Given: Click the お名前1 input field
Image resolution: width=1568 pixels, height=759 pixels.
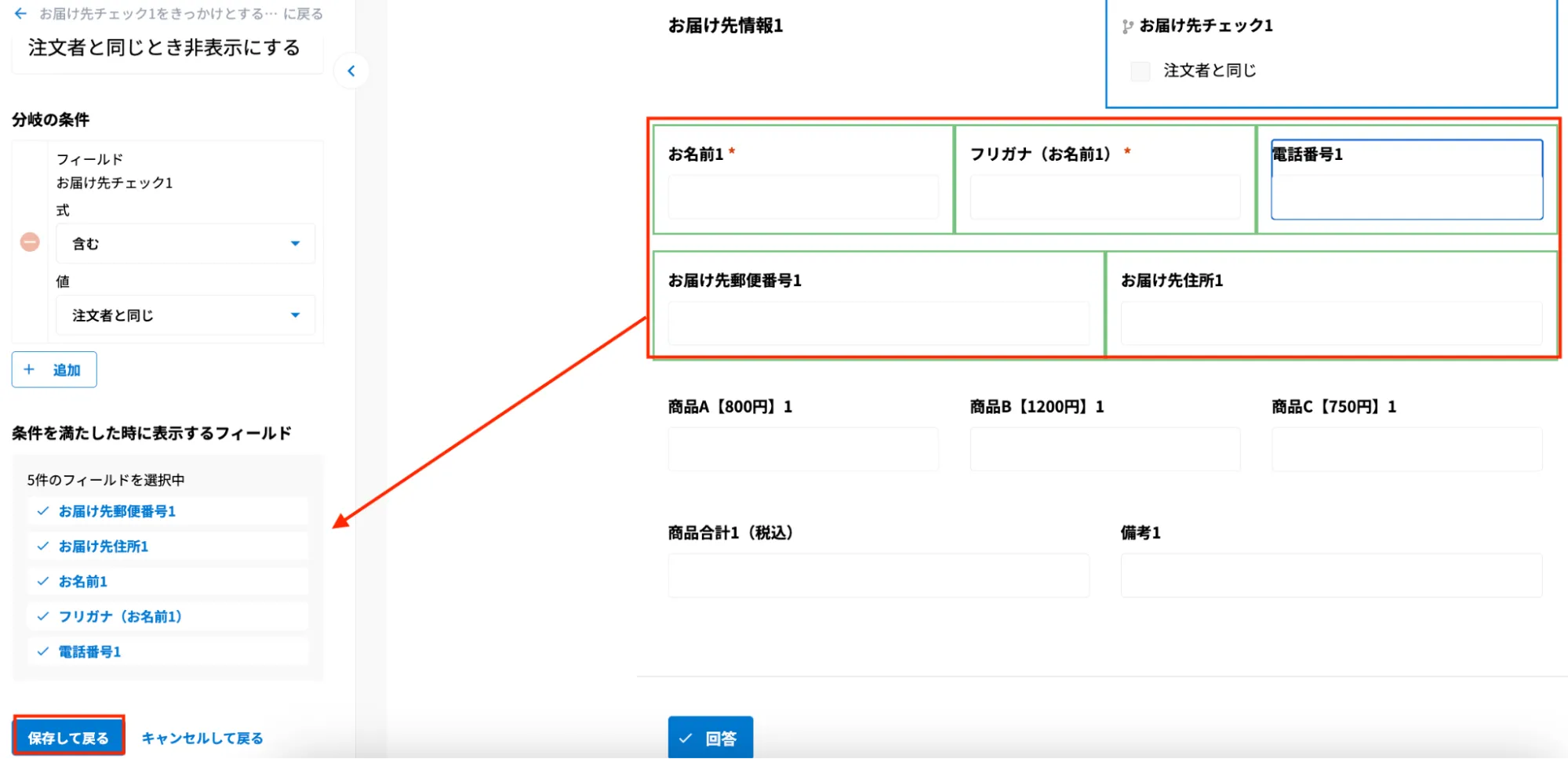Looking at the screenshot, I should tap(802, 197).
